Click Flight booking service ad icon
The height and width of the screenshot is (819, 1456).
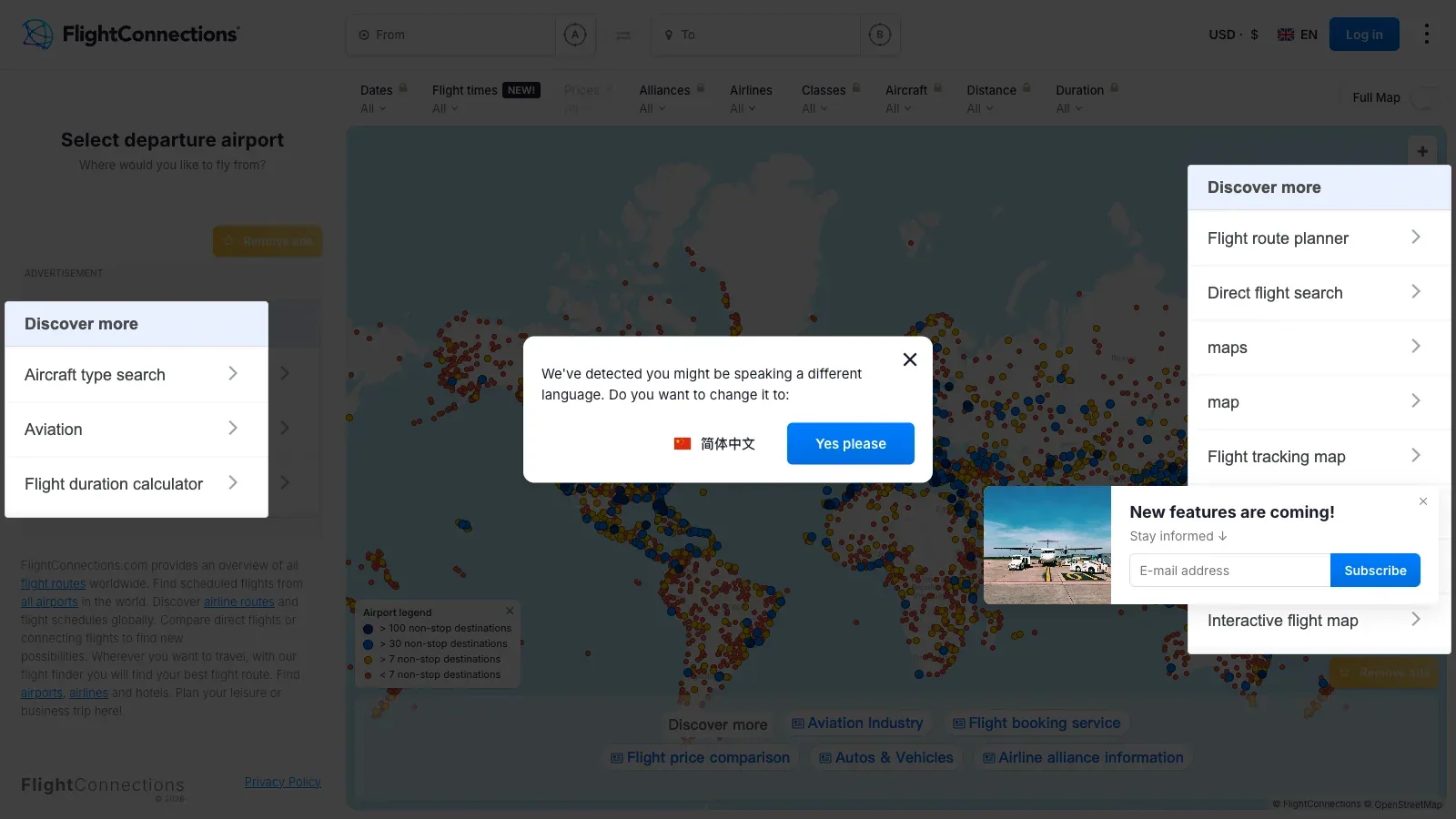pyautogui.click(x=959, y=723)
